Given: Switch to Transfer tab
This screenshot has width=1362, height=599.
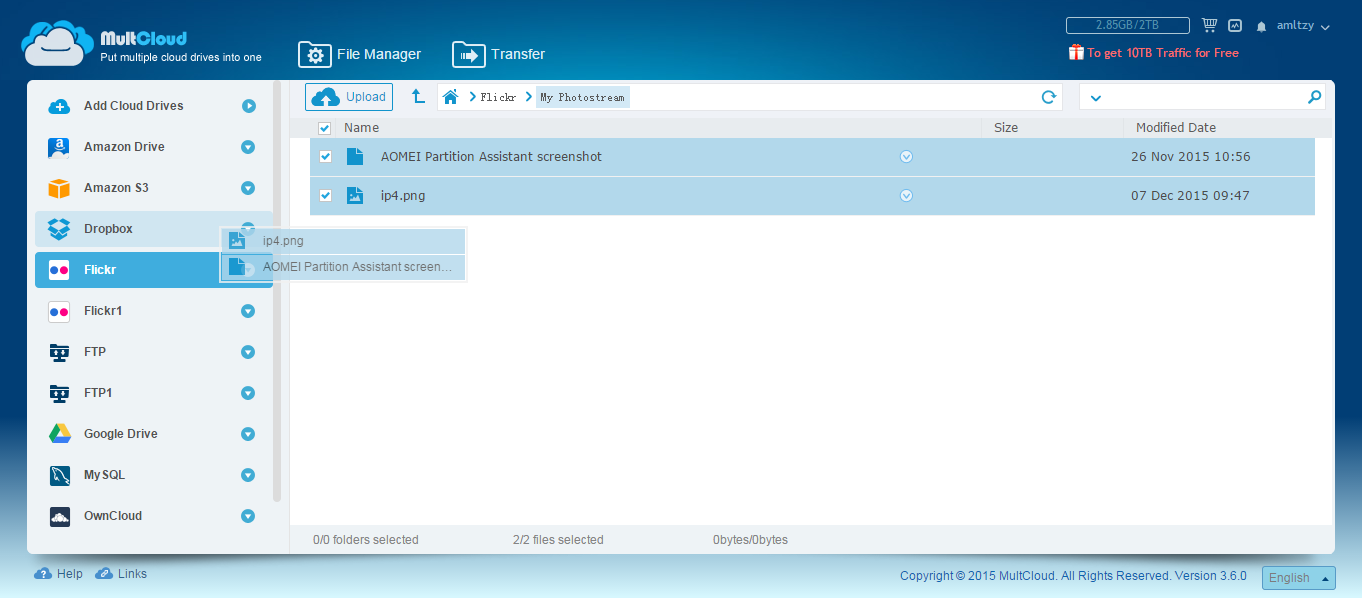Looking at the screenshot, I should pyautogui.click(x=499, y=55).
